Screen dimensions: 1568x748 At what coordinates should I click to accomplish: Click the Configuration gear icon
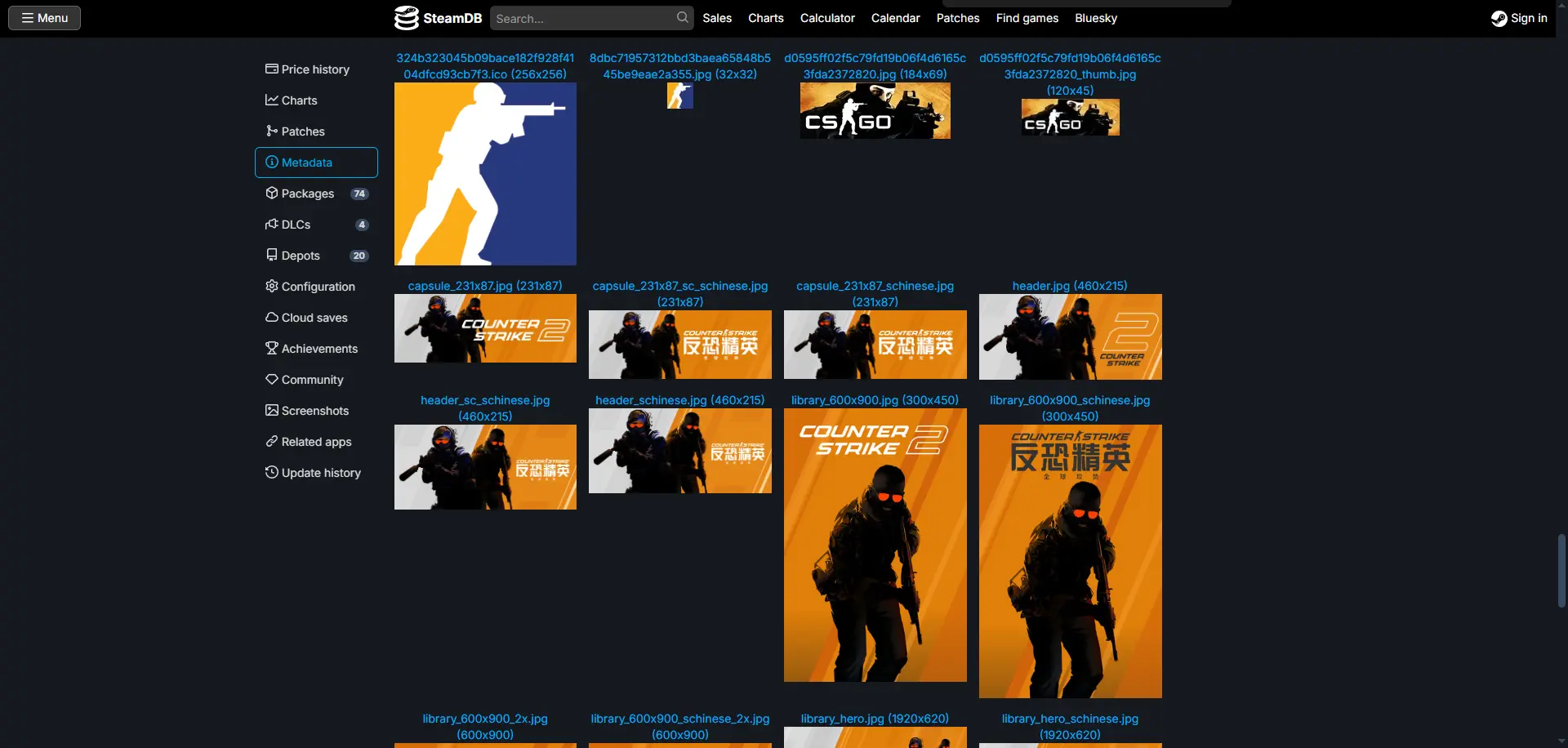(x=271, y=287)
